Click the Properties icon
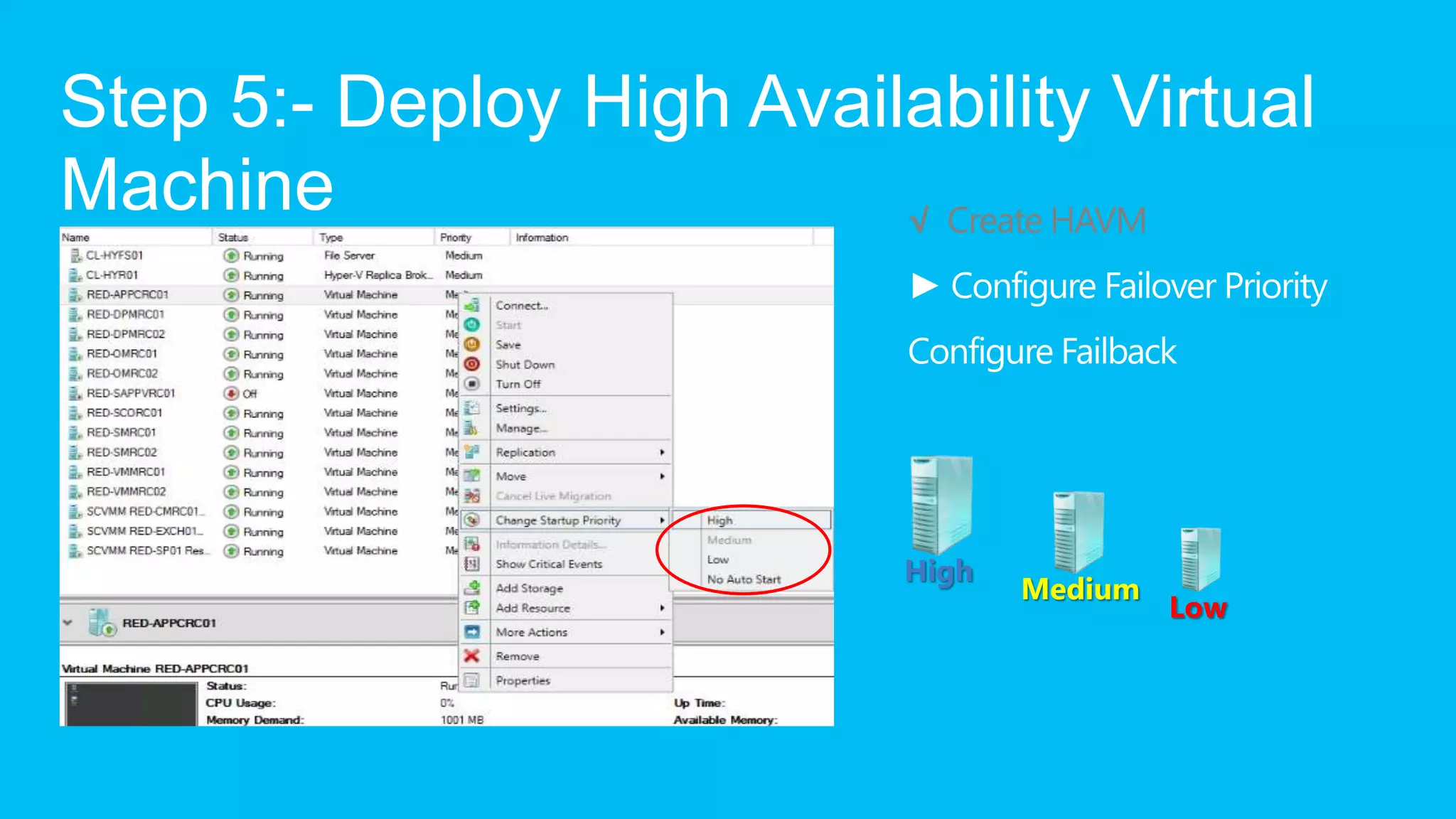This screenshot has height=819, width=1456. (x=472, y=680)
